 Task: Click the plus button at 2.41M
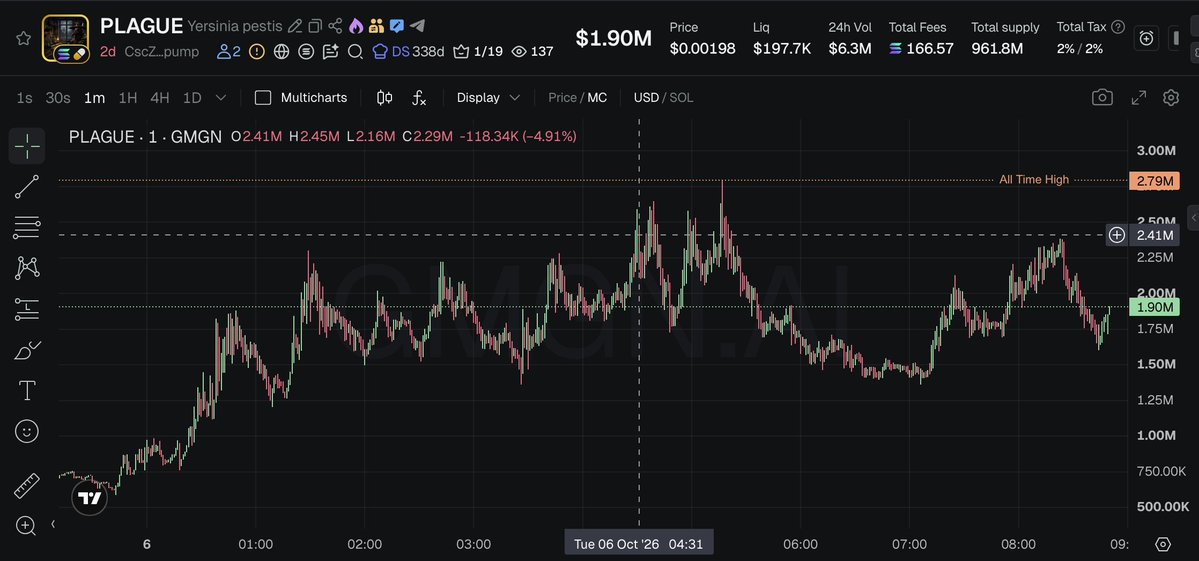[1116, 235]
